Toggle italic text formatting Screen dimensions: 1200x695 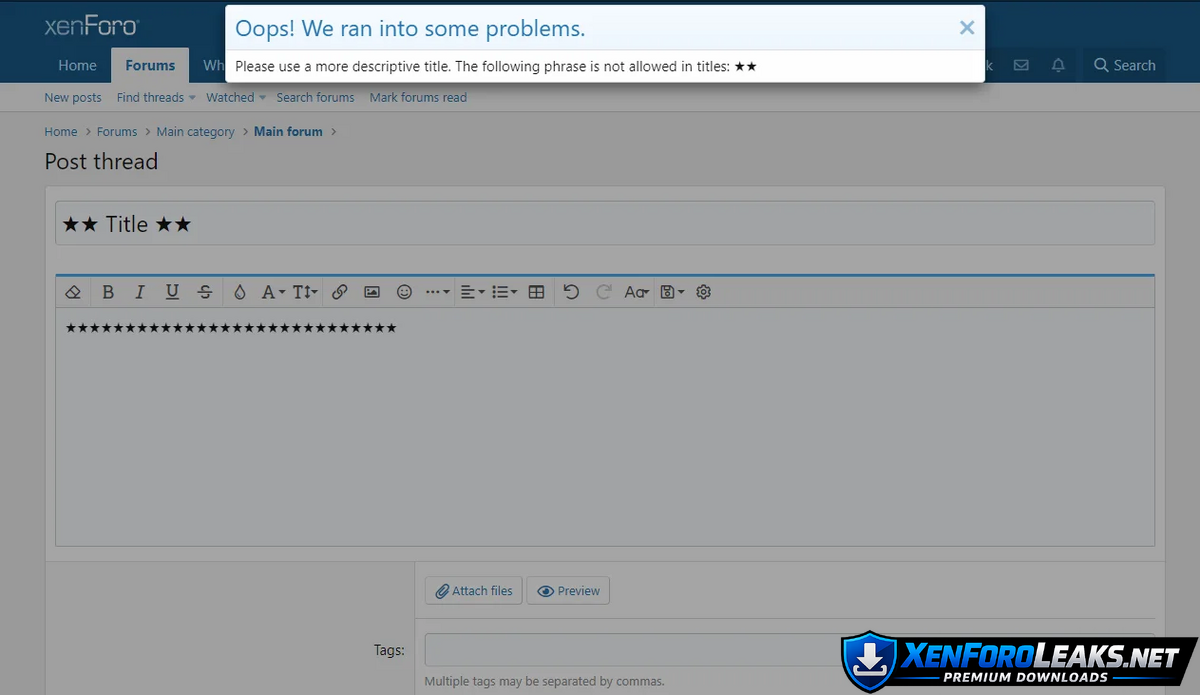coord(140,292)
